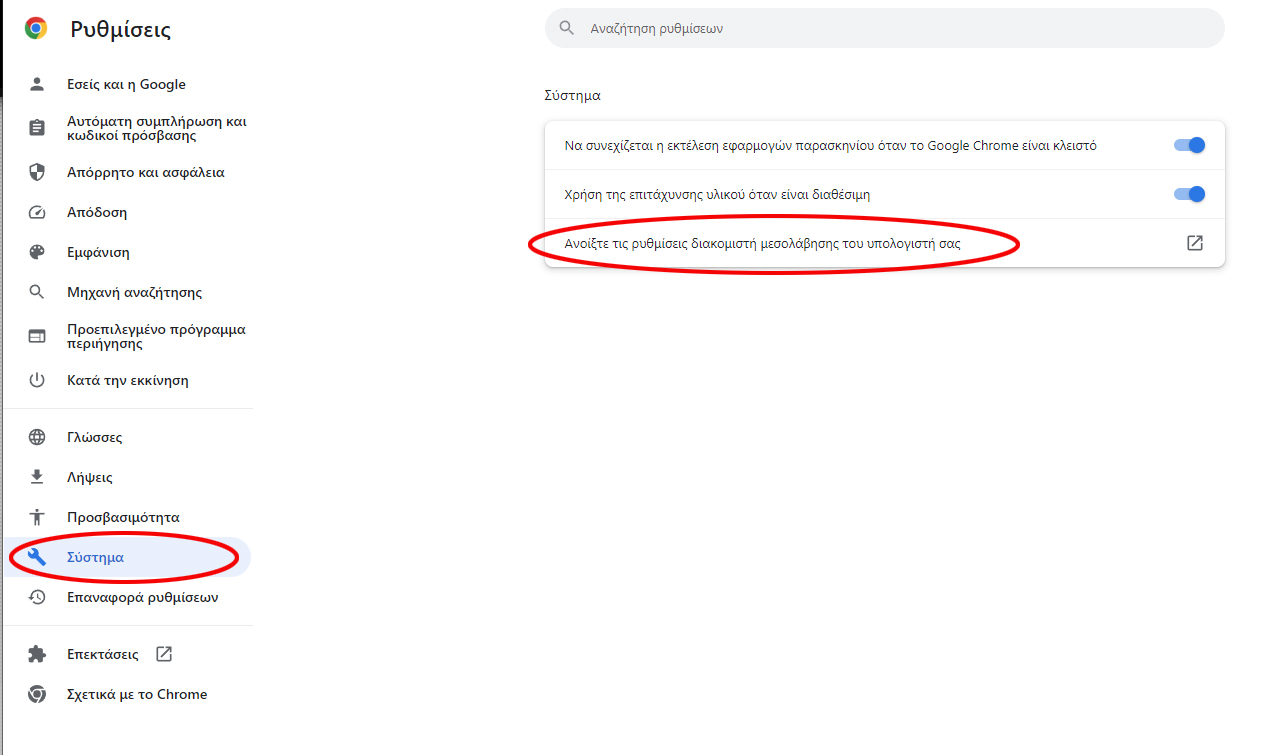Viewport: 1271px width, 755px height.
Task: Click the puzzle piece icon for Επεκτάσεις
Action: click(x=37, y=654)
